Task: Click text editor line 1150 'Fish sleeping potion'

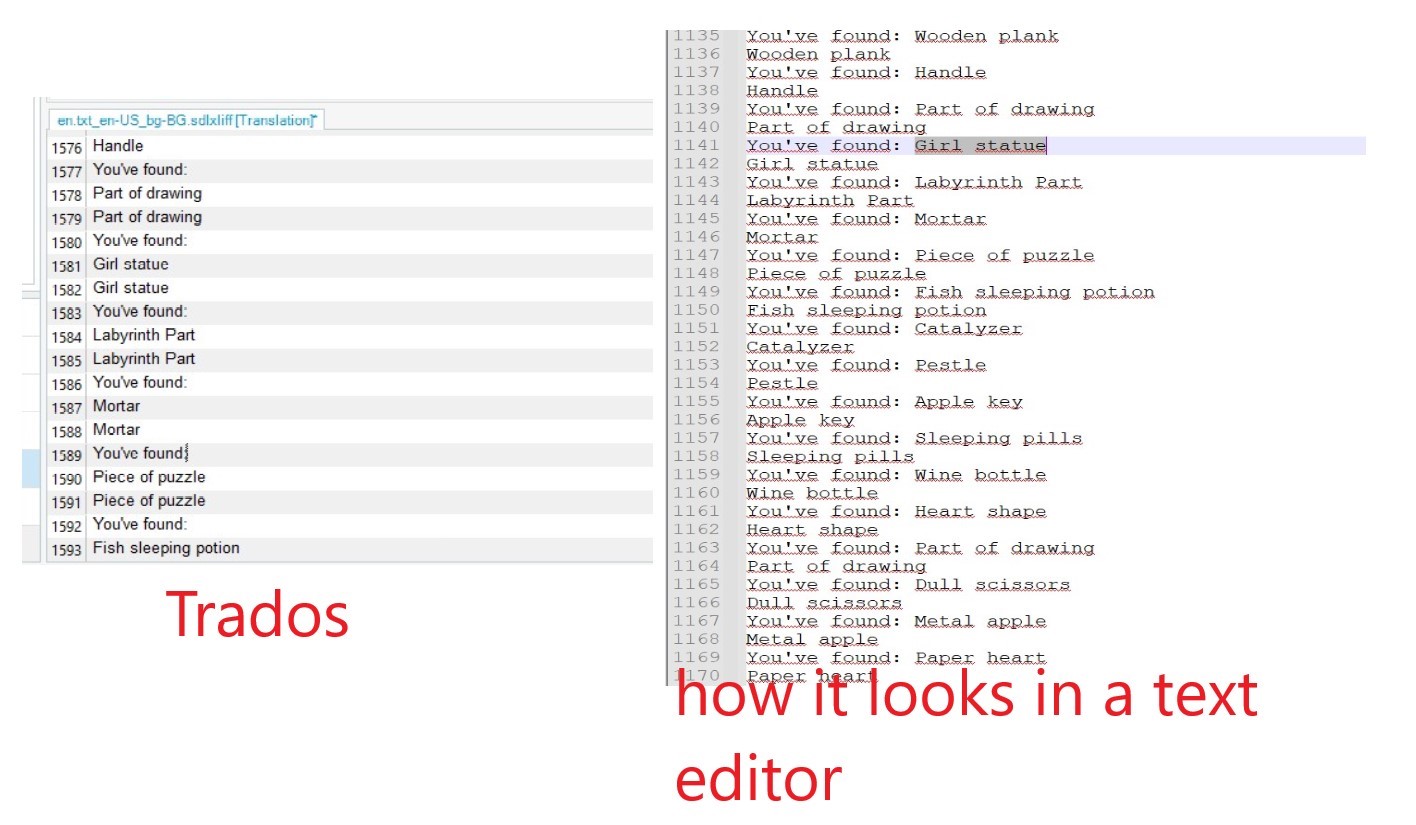Action: coord(866,310)
